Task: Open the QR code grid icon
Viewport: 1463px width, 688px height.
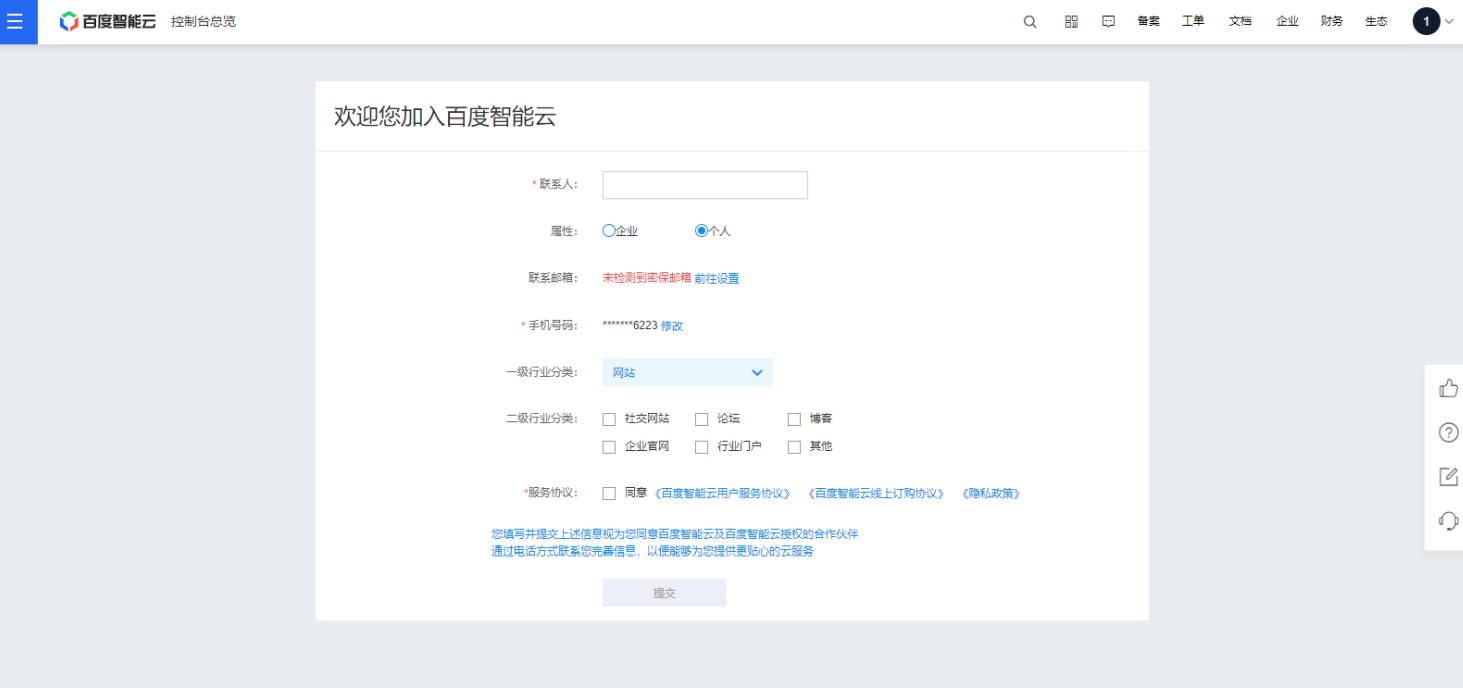Action: tap(1071, 22)
